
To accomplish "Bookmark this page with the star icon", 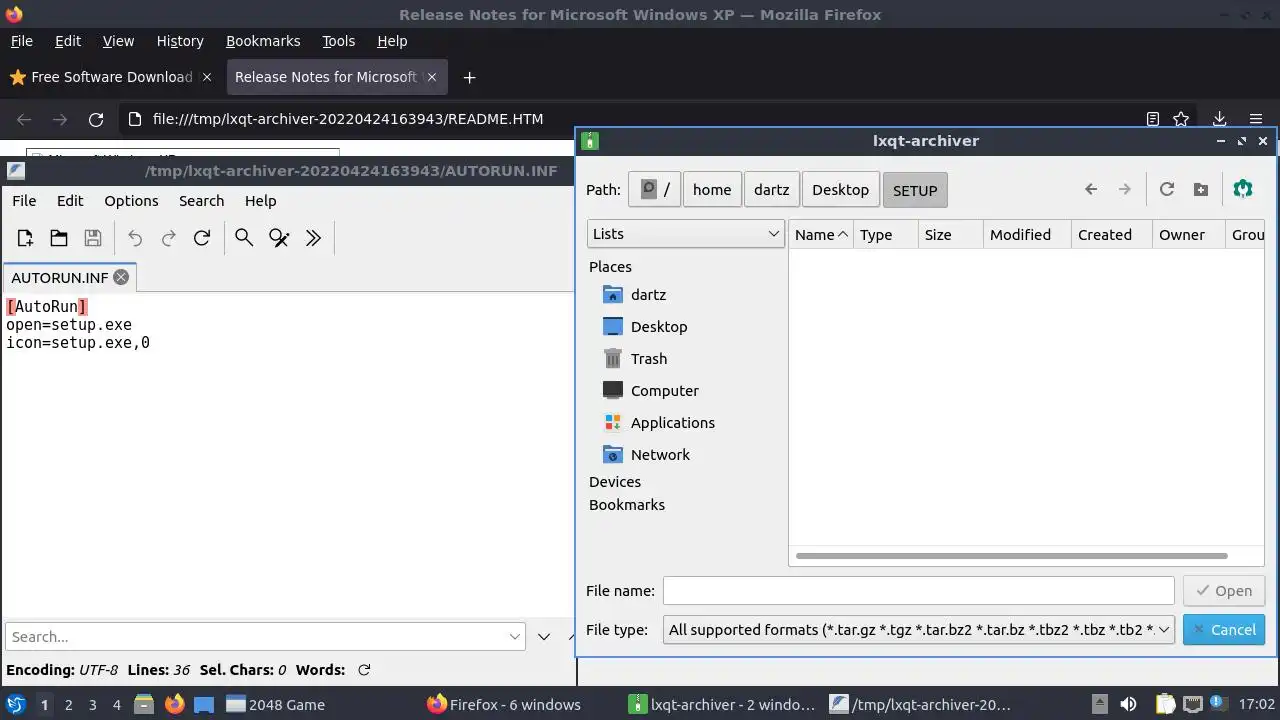I will coord(1181,119).
